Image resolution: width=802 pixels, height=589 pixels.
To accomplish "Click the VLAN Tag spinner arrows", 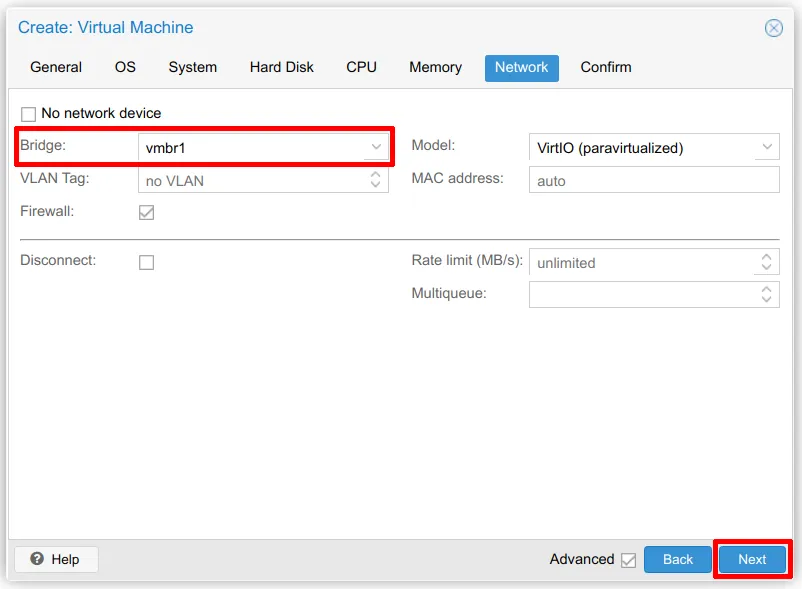I will [376, 180].
